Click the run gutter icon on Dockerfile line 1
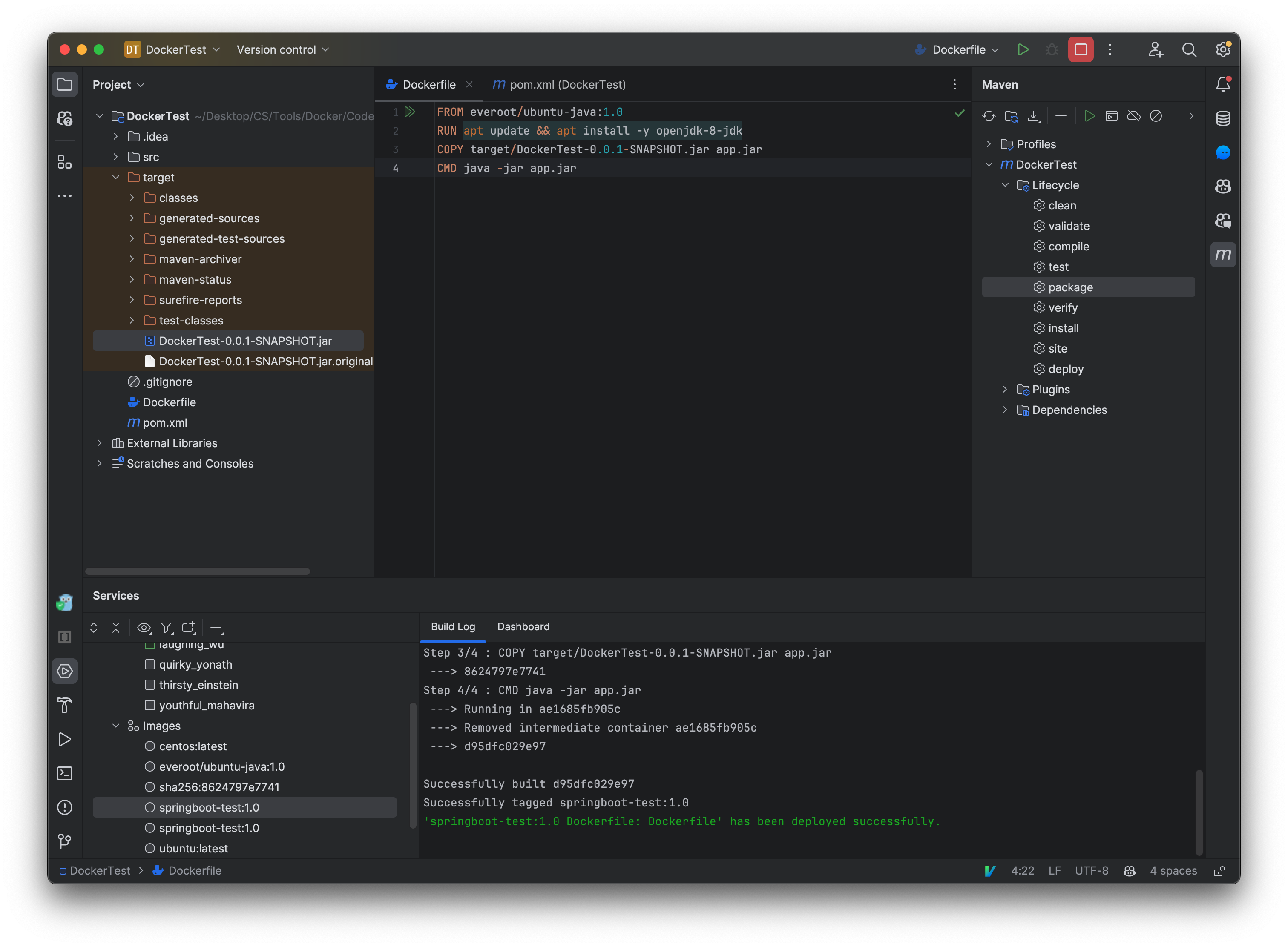The height and width of the screenshot is (947, 1288). [409, 112]
